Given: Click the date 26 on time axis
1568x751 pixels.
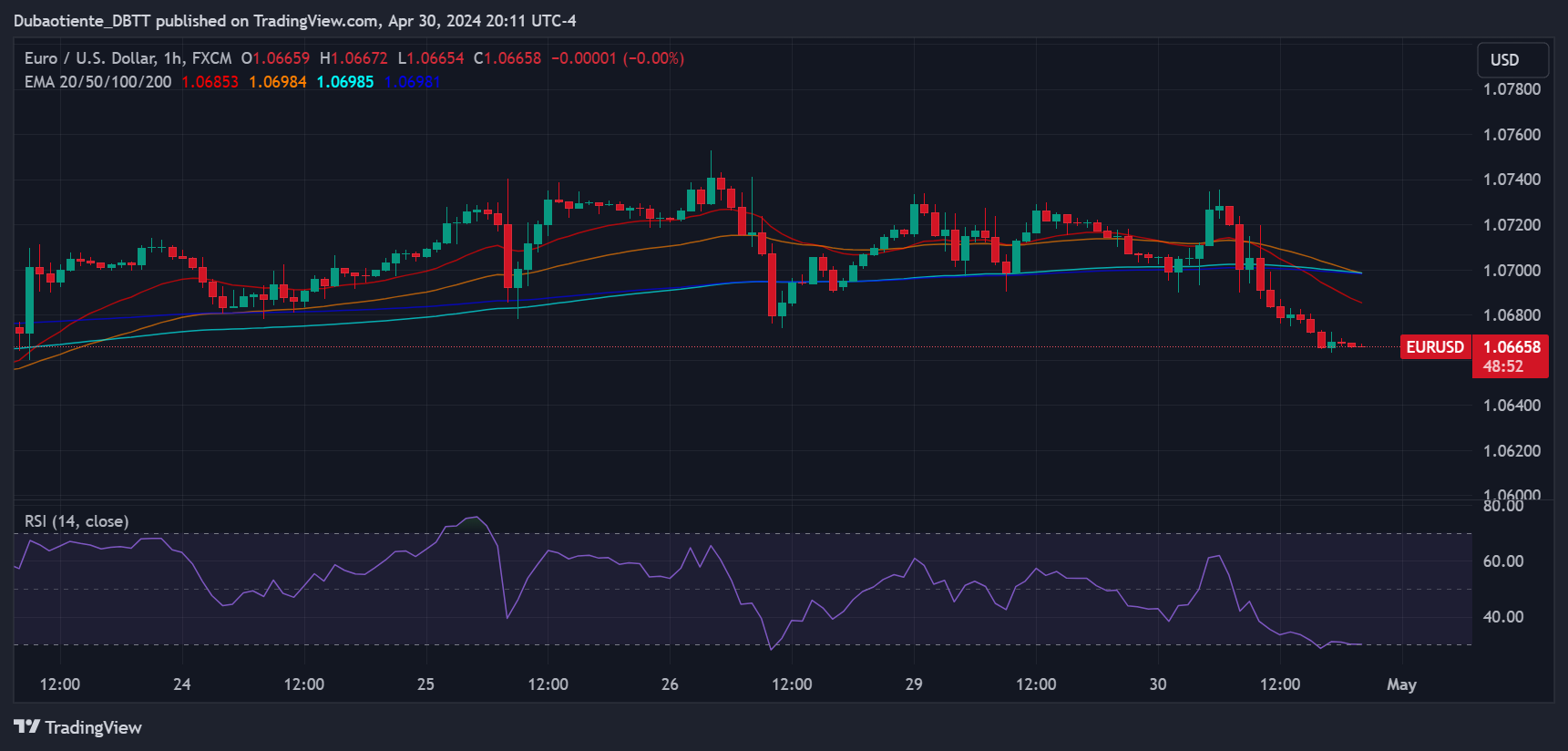Looking at the screenshot, I should pos(670,684).
